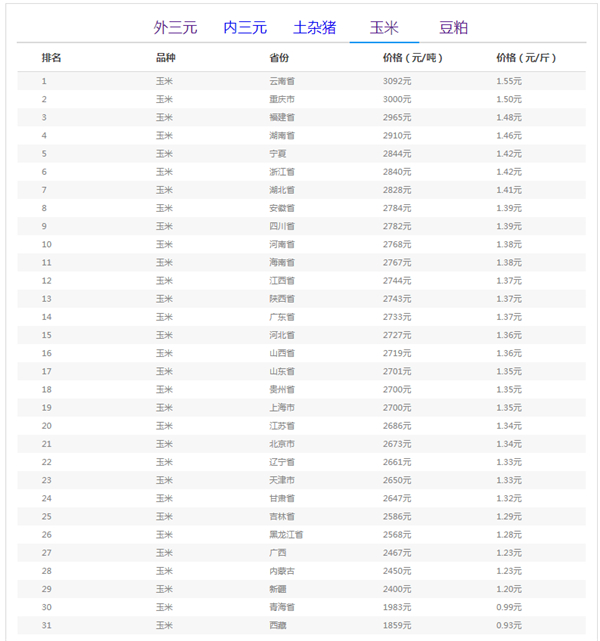Click the 品种 column header
Image resolution: width=600 pixels, height=641 pixels.
click(166, 58)
